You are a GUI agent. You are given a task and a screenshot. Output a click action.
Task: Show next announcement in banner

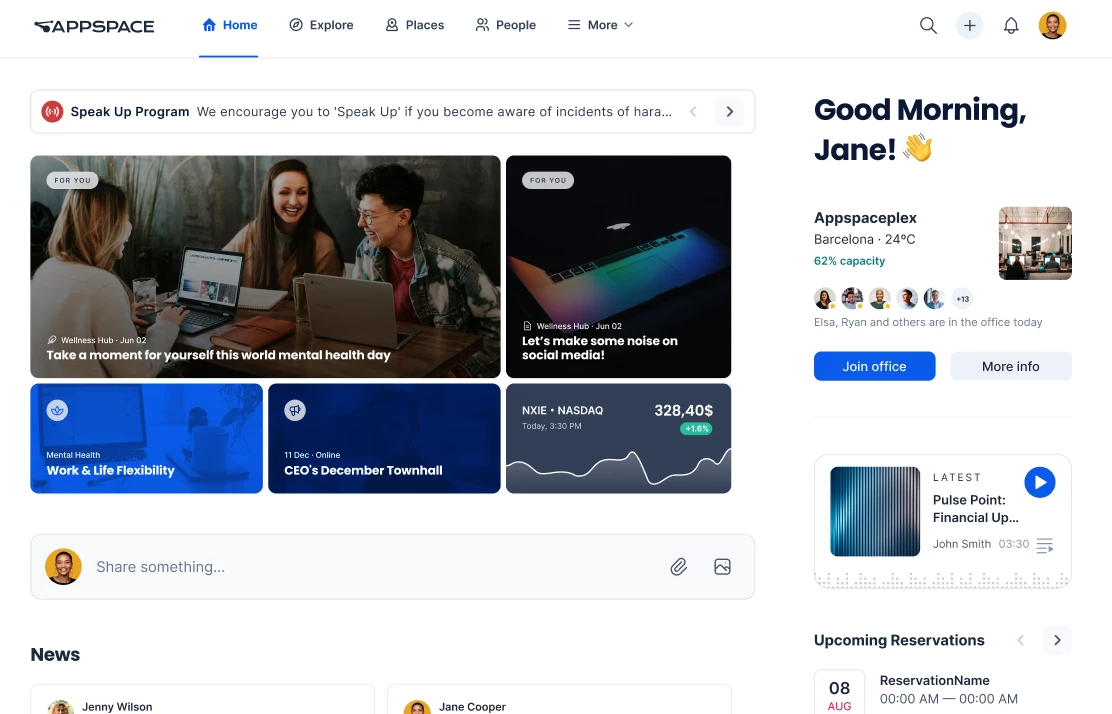tap(730, 111)
